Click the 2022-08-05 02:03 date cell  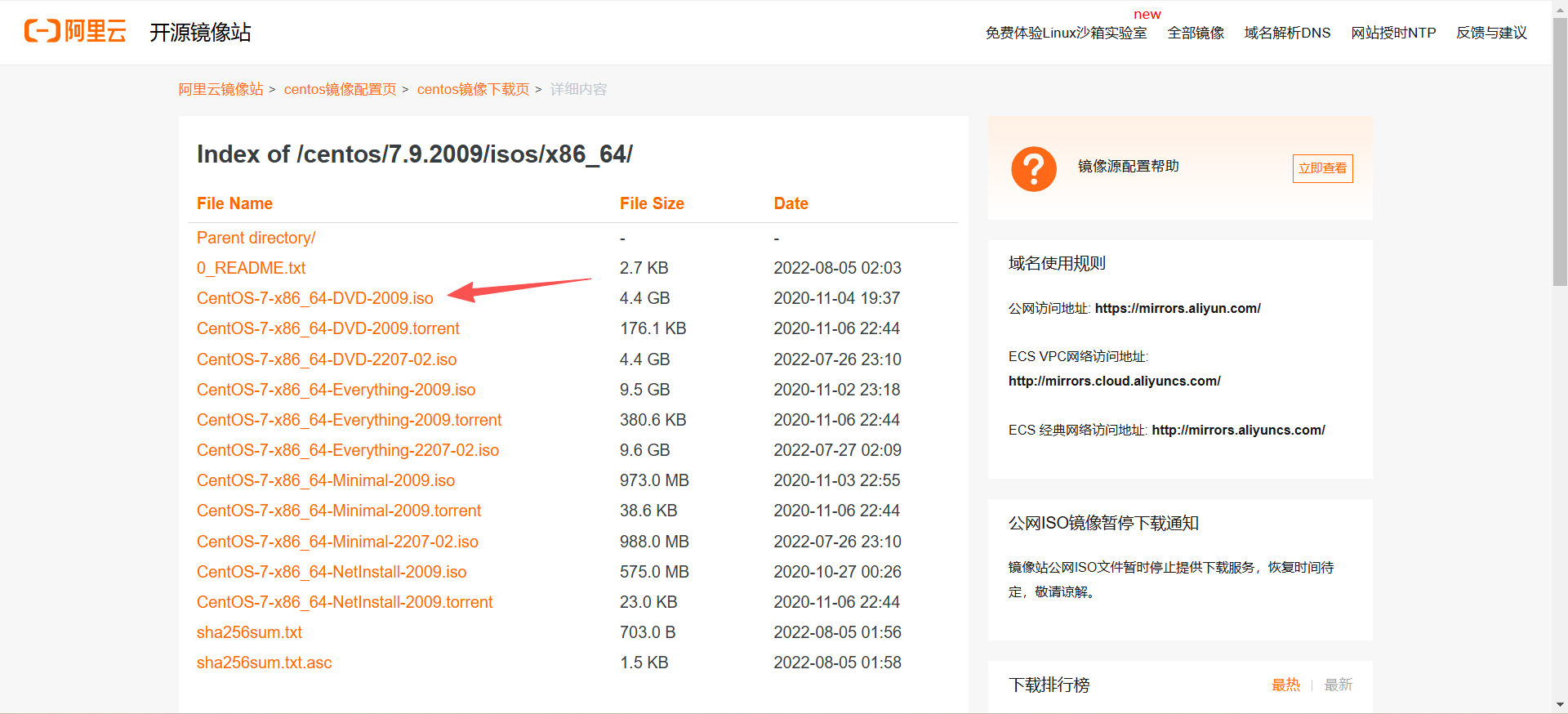point(837,268)
